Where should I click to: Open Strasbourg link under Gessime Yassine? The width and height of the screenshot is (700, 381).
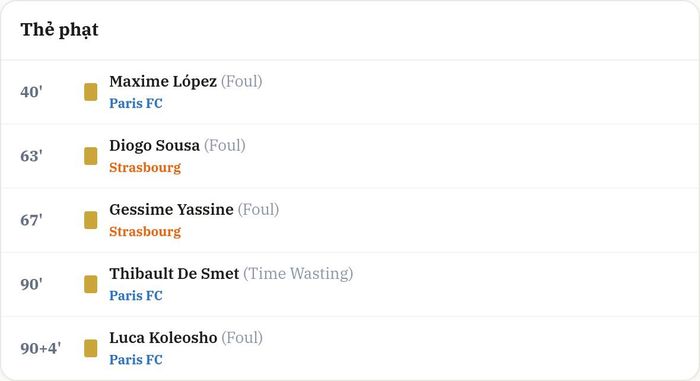[145, 232]
